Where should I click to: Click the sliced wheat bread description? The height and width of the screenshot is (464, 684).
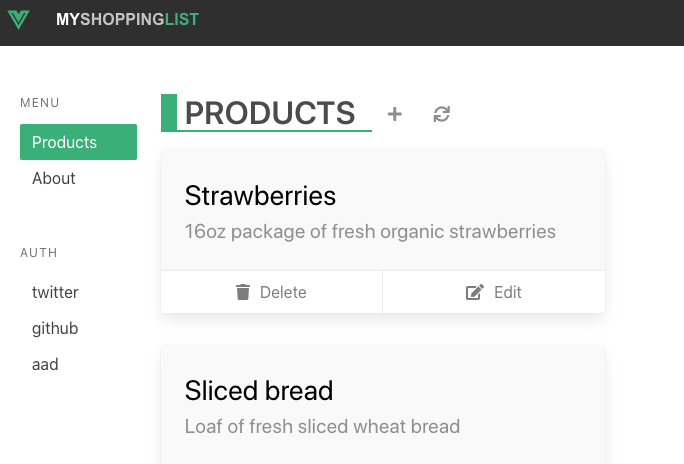322,427
